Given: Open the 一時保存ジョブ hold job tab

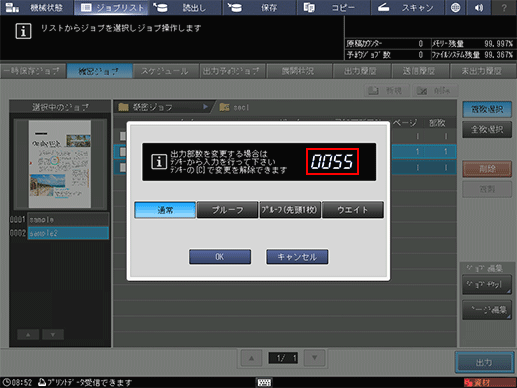Looking at the screenshot, I should click(x=33, y=71).
